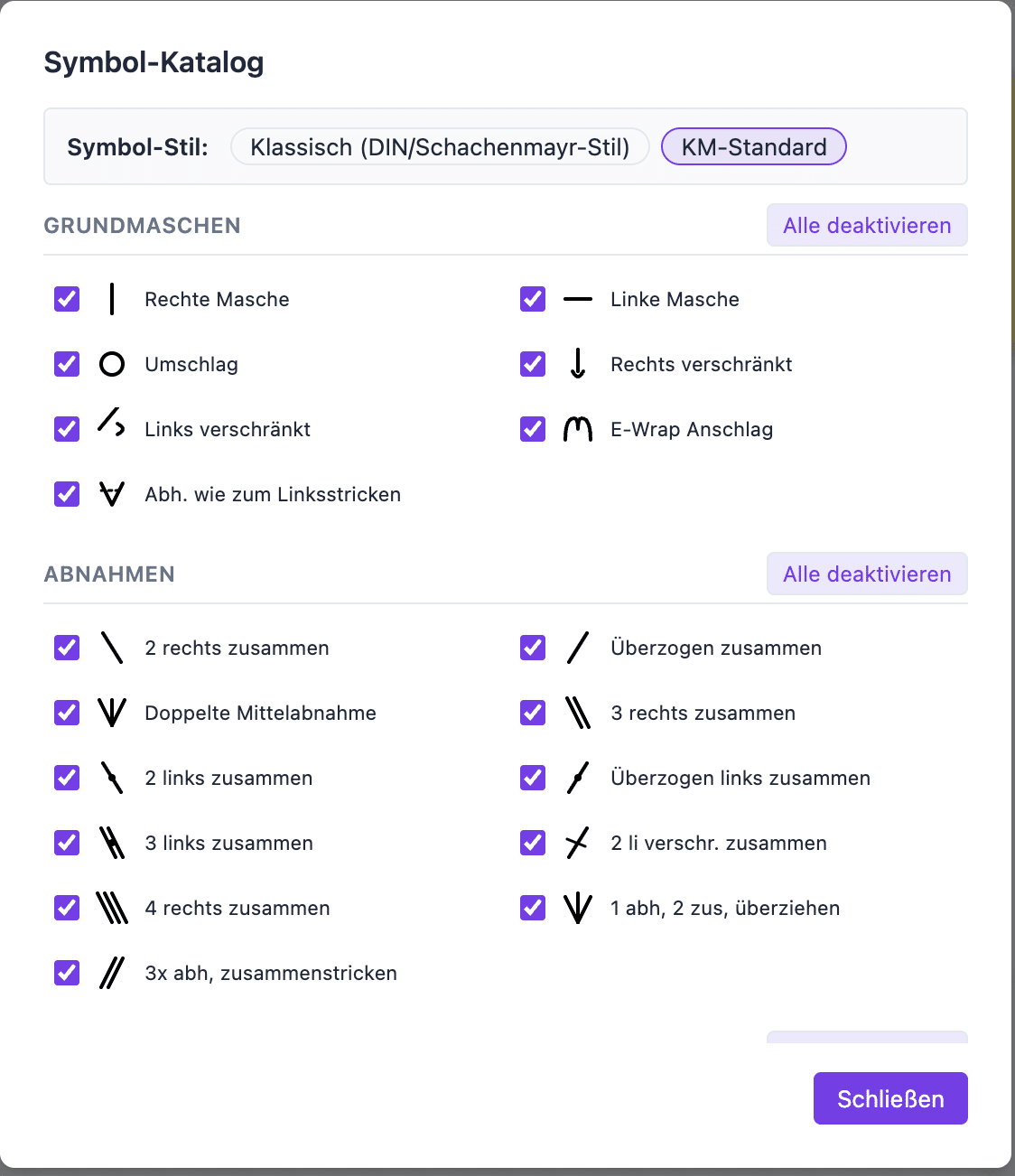Toggle the Linke Masche checkbox
Image resolution: width=1015 pixels, height=1176 pixels.
pyautogui.click(x=533, y=299)
